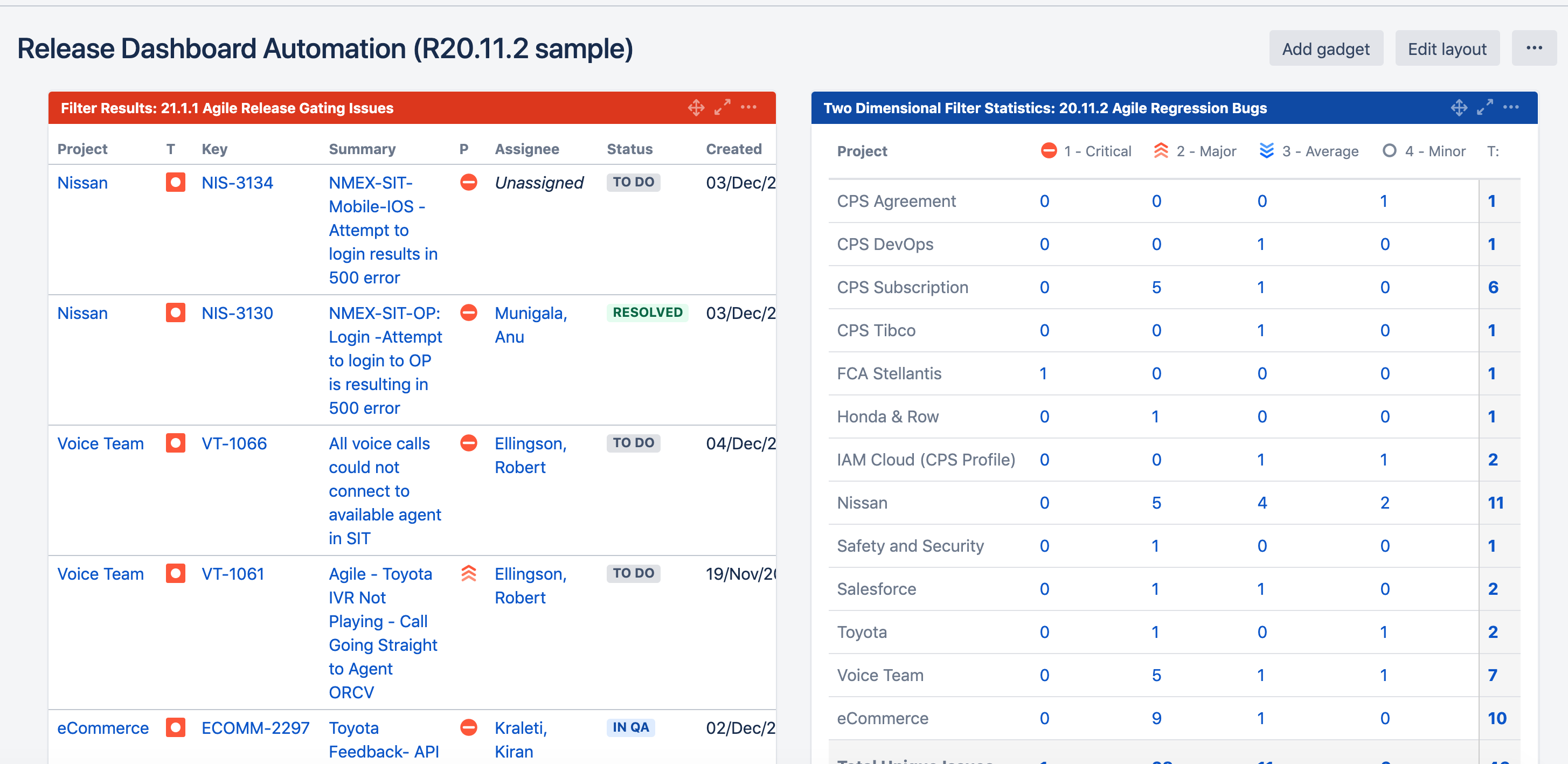1568x764 pixels.
Task: Click the maximize icon on Filter Results gadget
Action: pyautogui.click(x=723, y=107)
